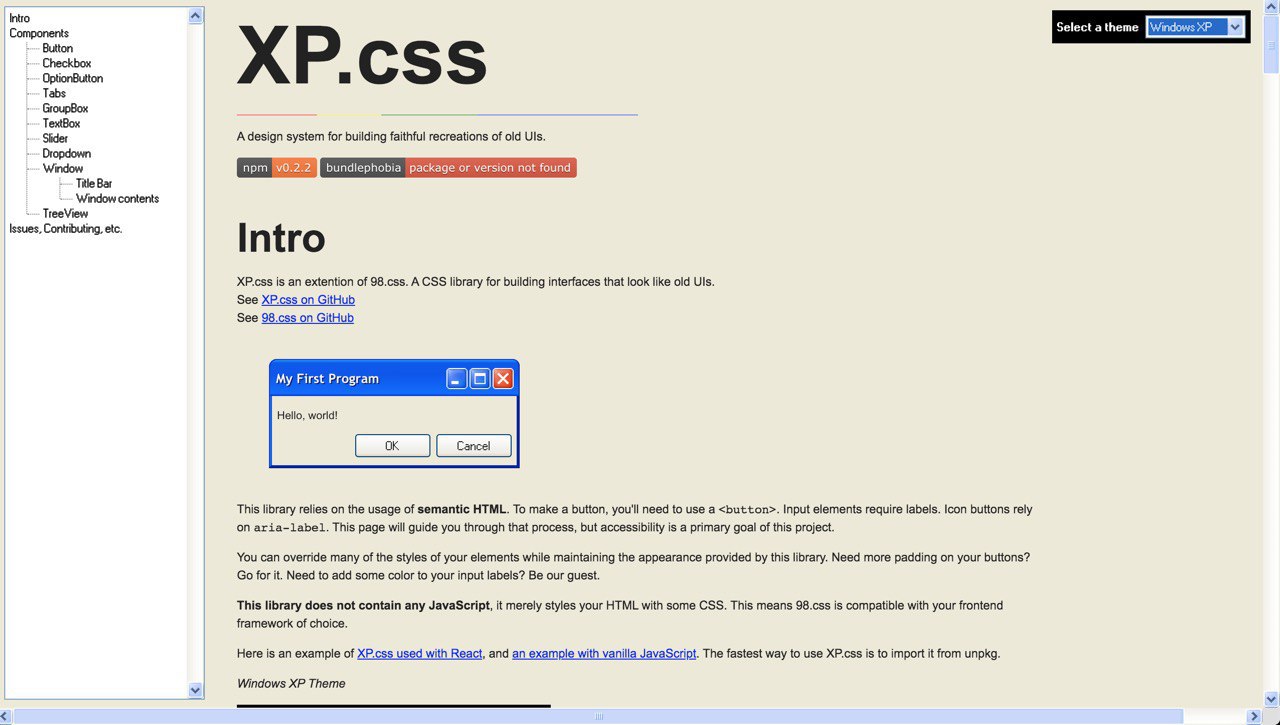
Task: Open TextBox in the sidebar tree
Action: (x=61, y=123)
